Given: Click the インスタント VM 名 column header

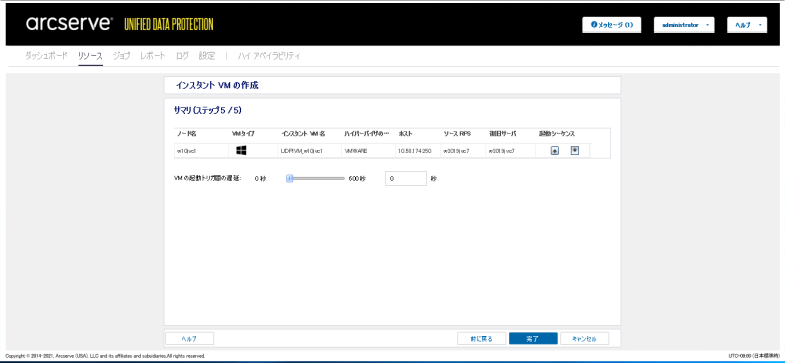Looking at the screenshot, I should [303, 134].
